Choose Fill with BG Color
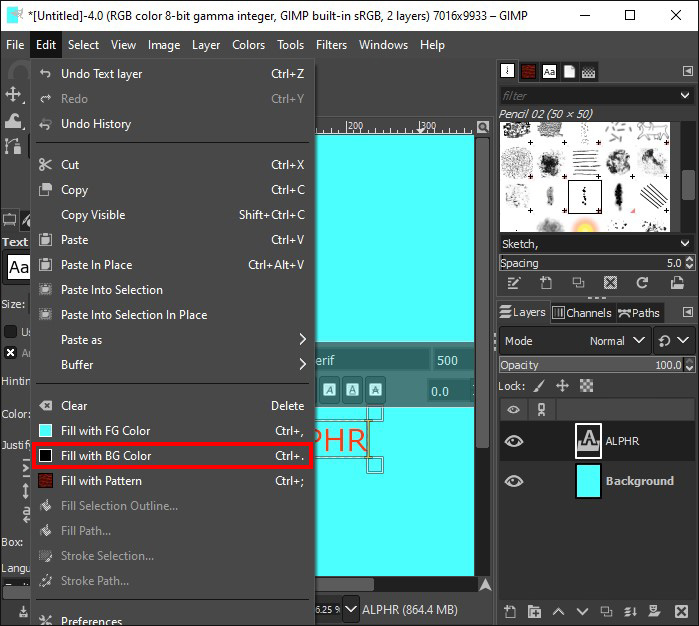 tap(172, 456)
